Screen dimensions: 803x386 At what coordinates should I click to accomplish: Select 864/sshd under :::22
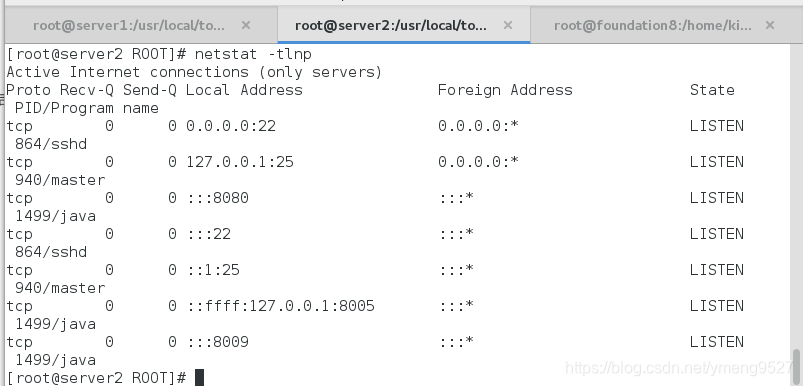click(x=51, y=252)
